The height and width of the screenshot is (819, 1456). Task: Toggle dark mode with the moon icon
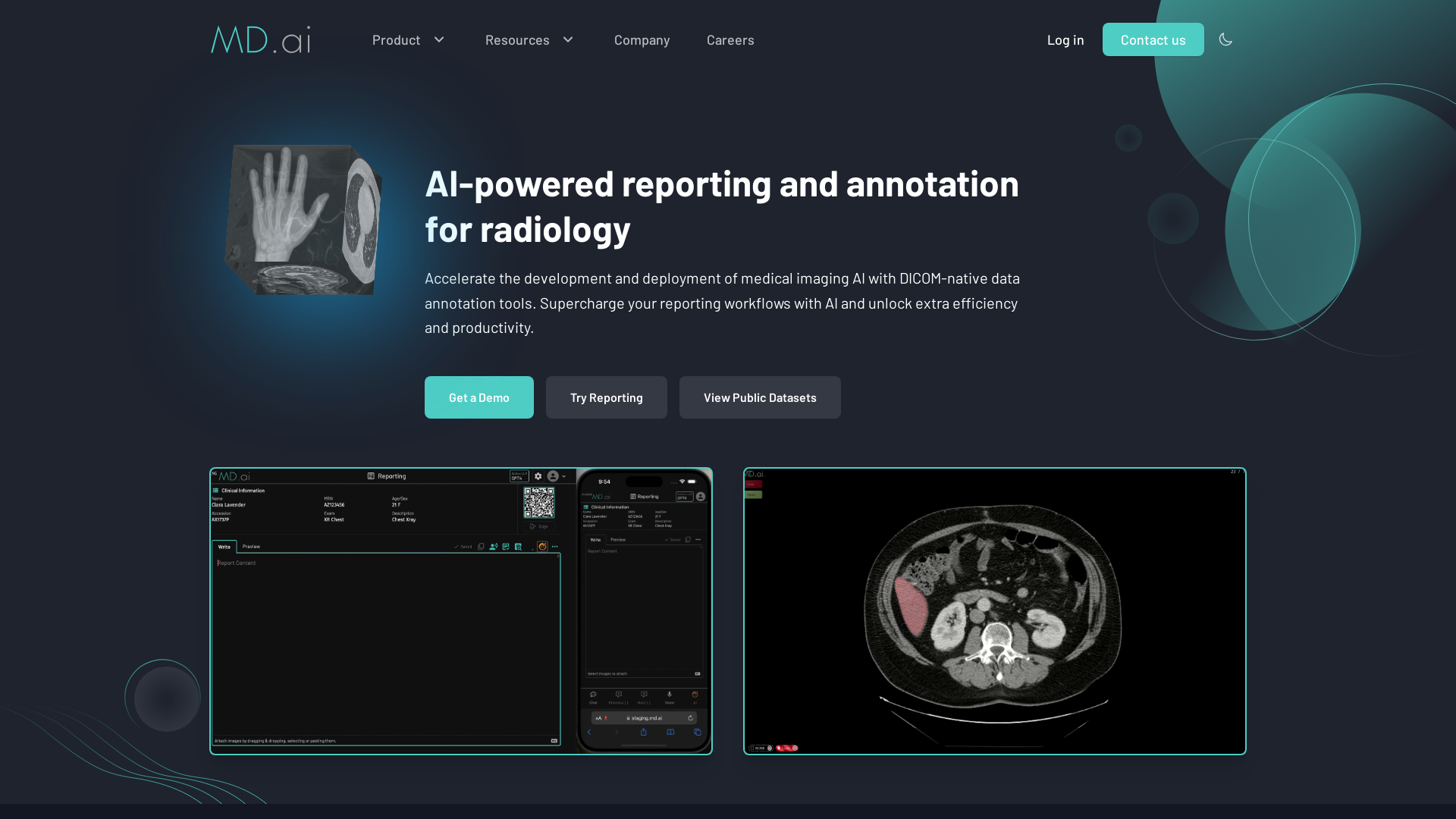1225,39
